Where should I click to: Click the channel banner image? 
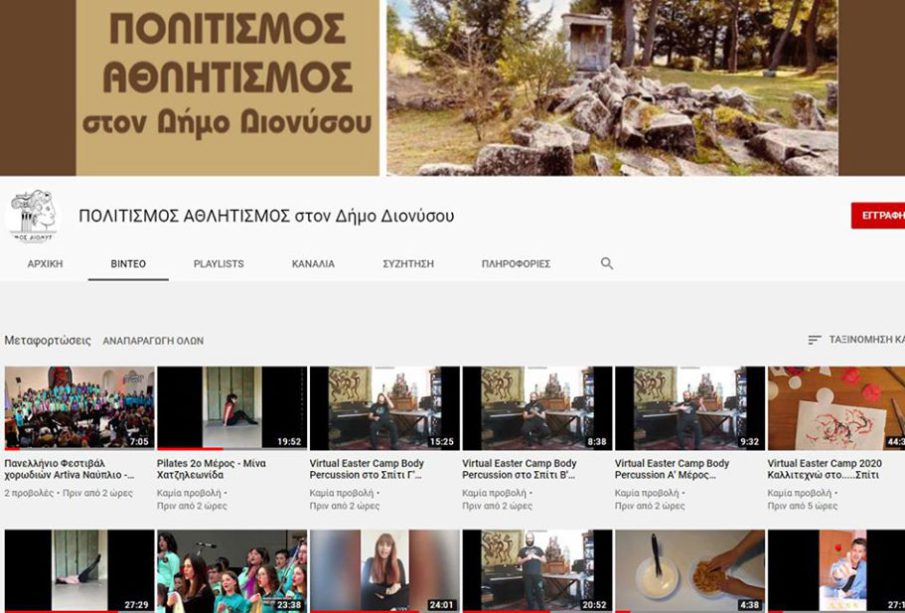click(x=452, y=88)
